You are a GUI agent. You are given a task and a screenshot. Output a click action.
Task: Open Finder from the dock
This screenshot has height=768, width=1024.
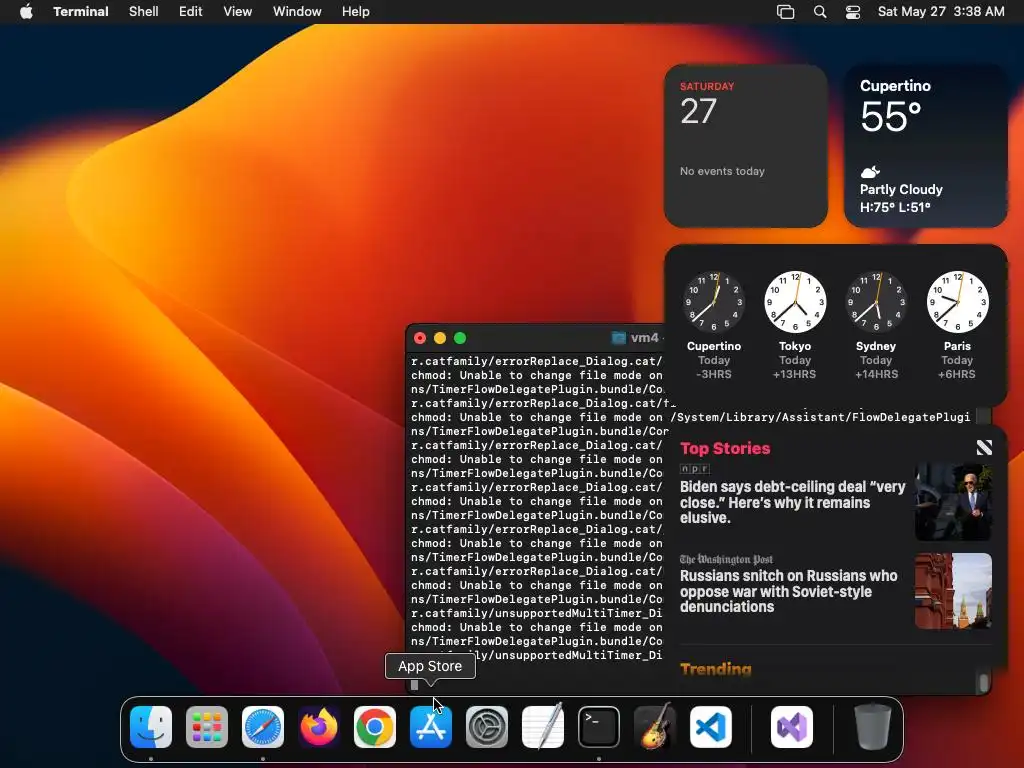[151, 726]
